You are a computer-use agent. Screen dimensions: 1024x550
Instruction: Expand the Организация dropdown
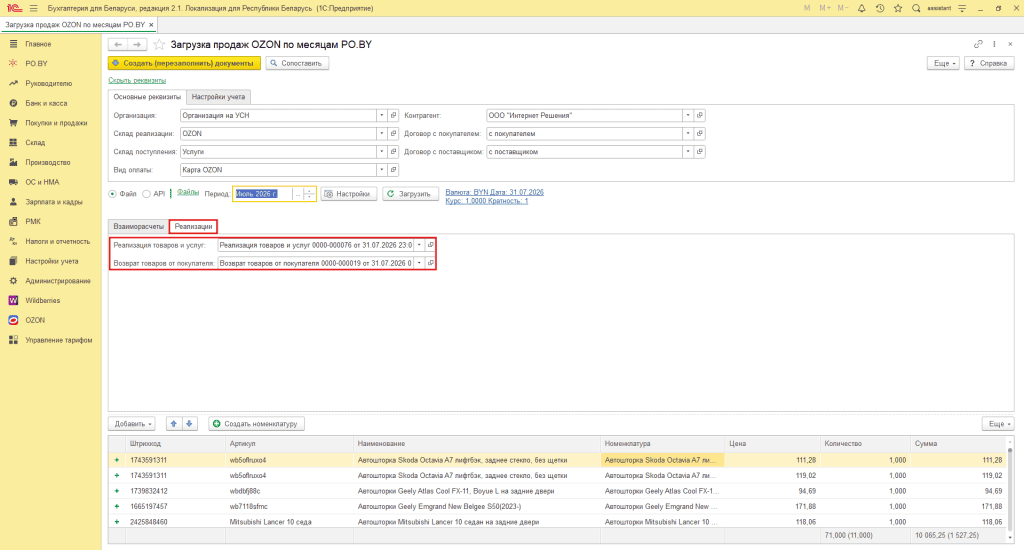[x=381, y=116]
